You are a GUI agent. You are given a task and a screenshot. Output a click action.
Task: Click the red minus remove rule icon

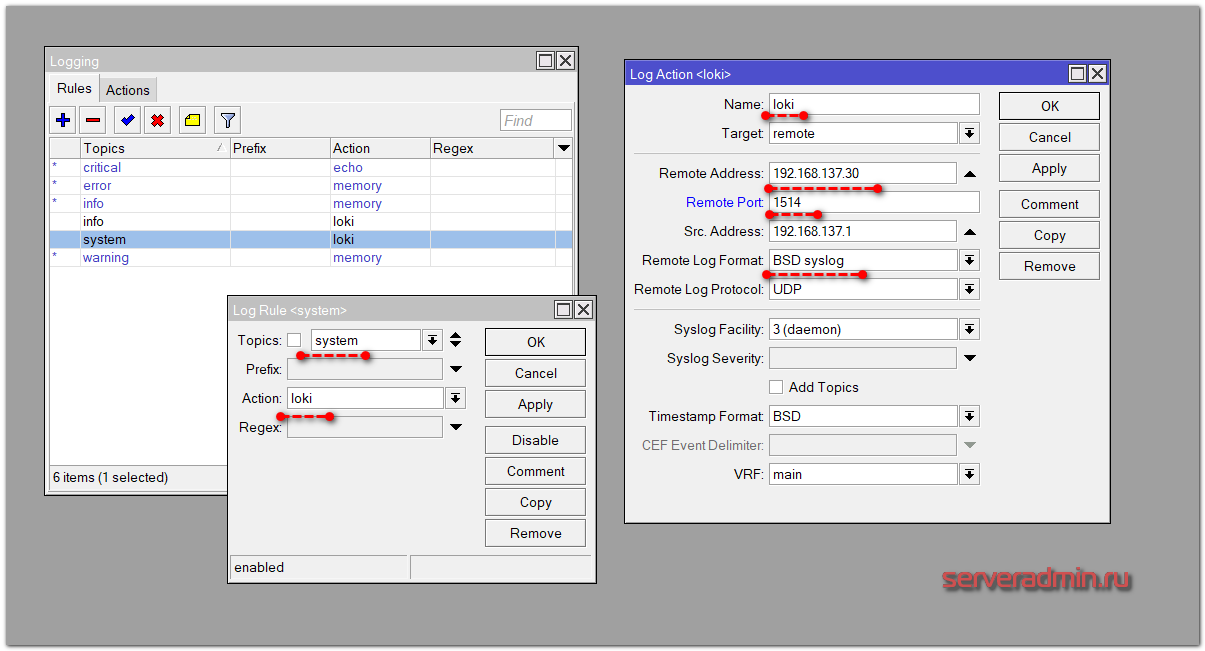(93, 121)
